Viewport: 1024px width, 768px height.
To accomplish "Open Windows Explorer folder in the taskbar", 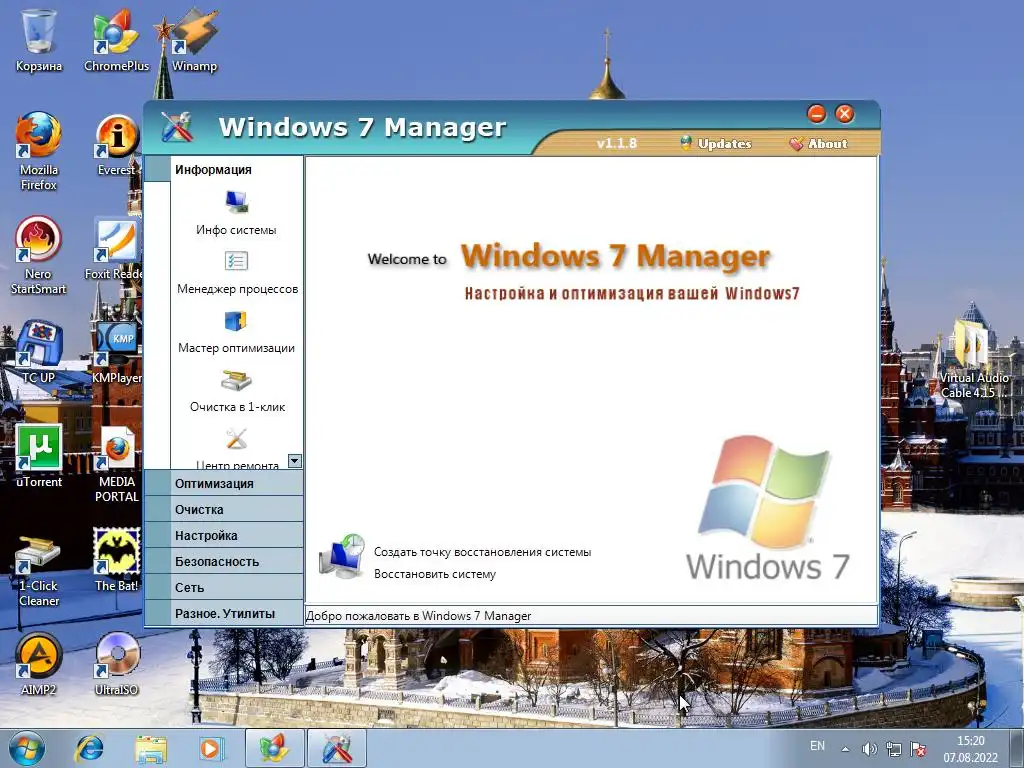I will coord(151,748).
